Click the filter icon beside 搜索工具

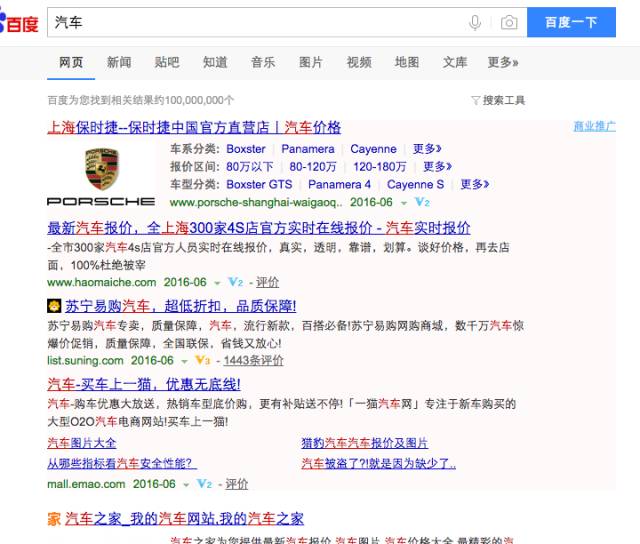coord(475,100)
